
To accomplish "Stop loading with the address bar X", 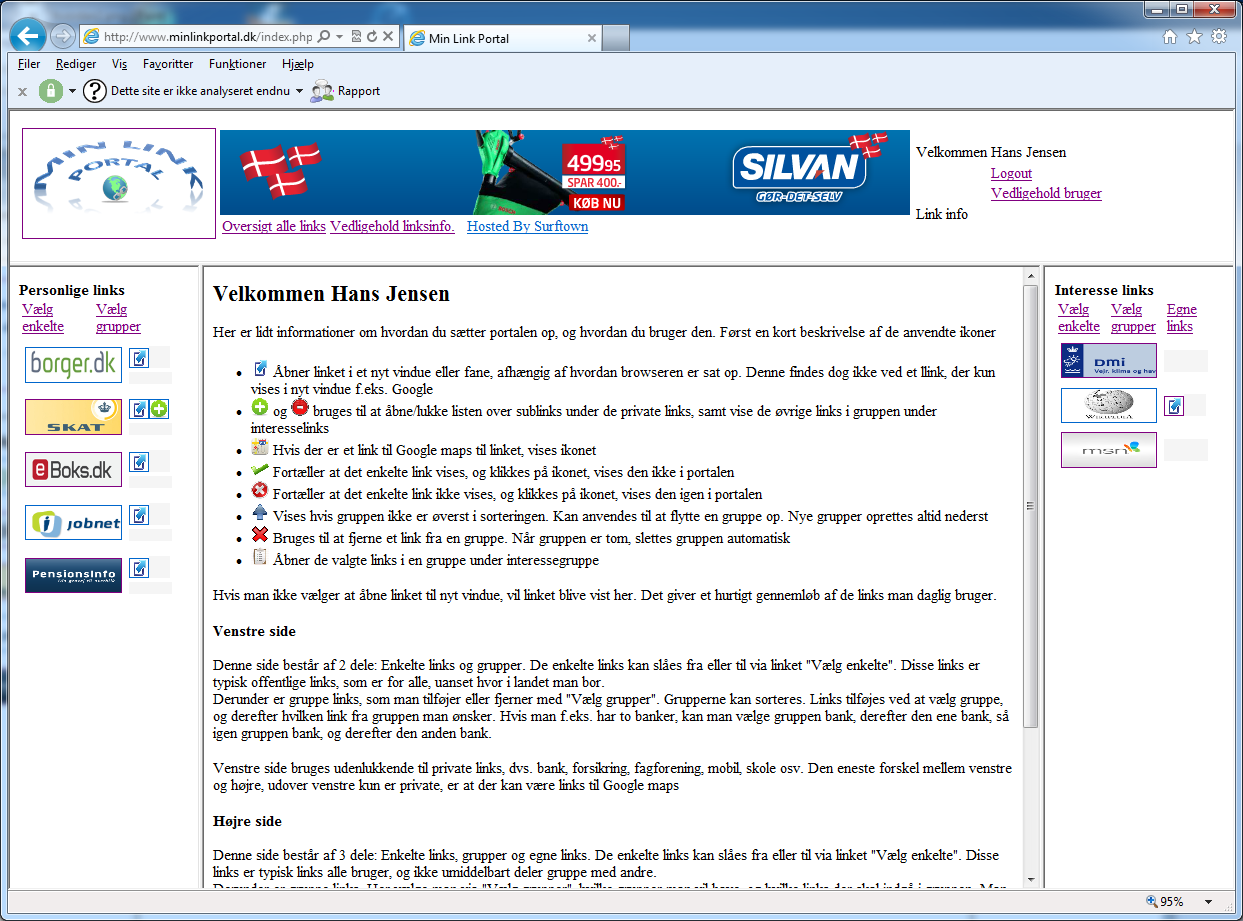I will [388, 37].
